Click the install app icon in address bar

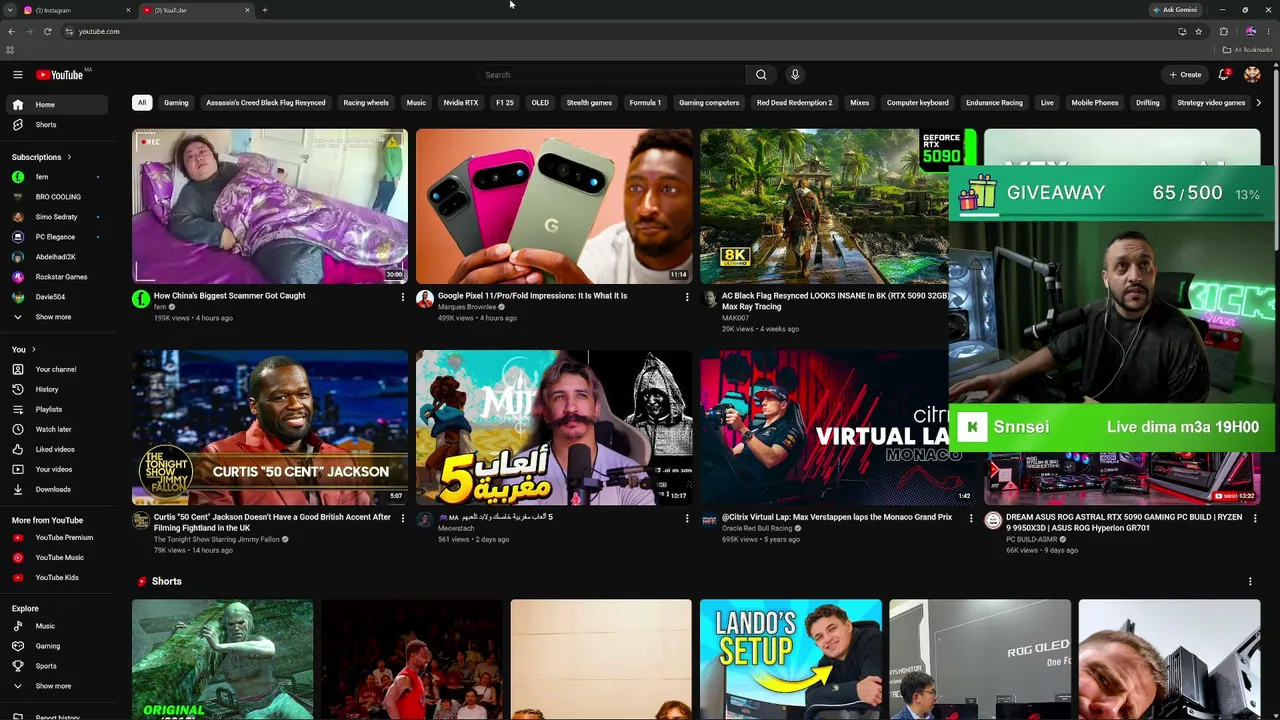[1182, 32]
